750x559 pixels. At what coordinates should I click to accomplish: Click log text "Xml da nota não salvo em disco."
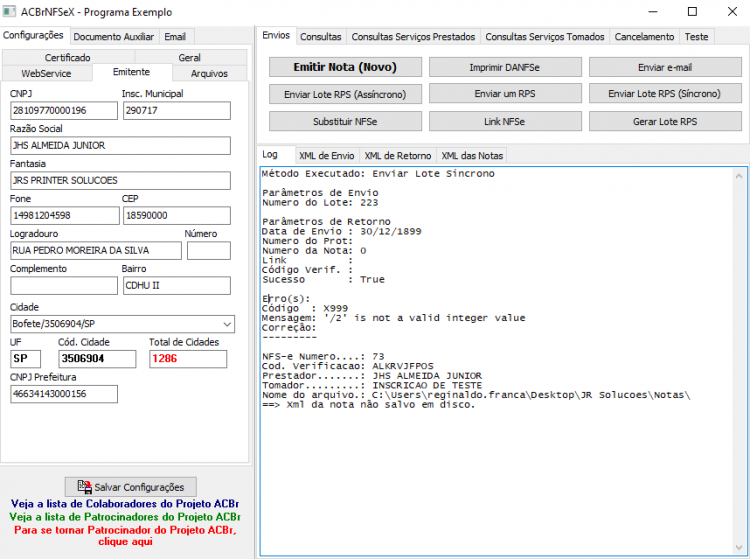pos(381,405)
